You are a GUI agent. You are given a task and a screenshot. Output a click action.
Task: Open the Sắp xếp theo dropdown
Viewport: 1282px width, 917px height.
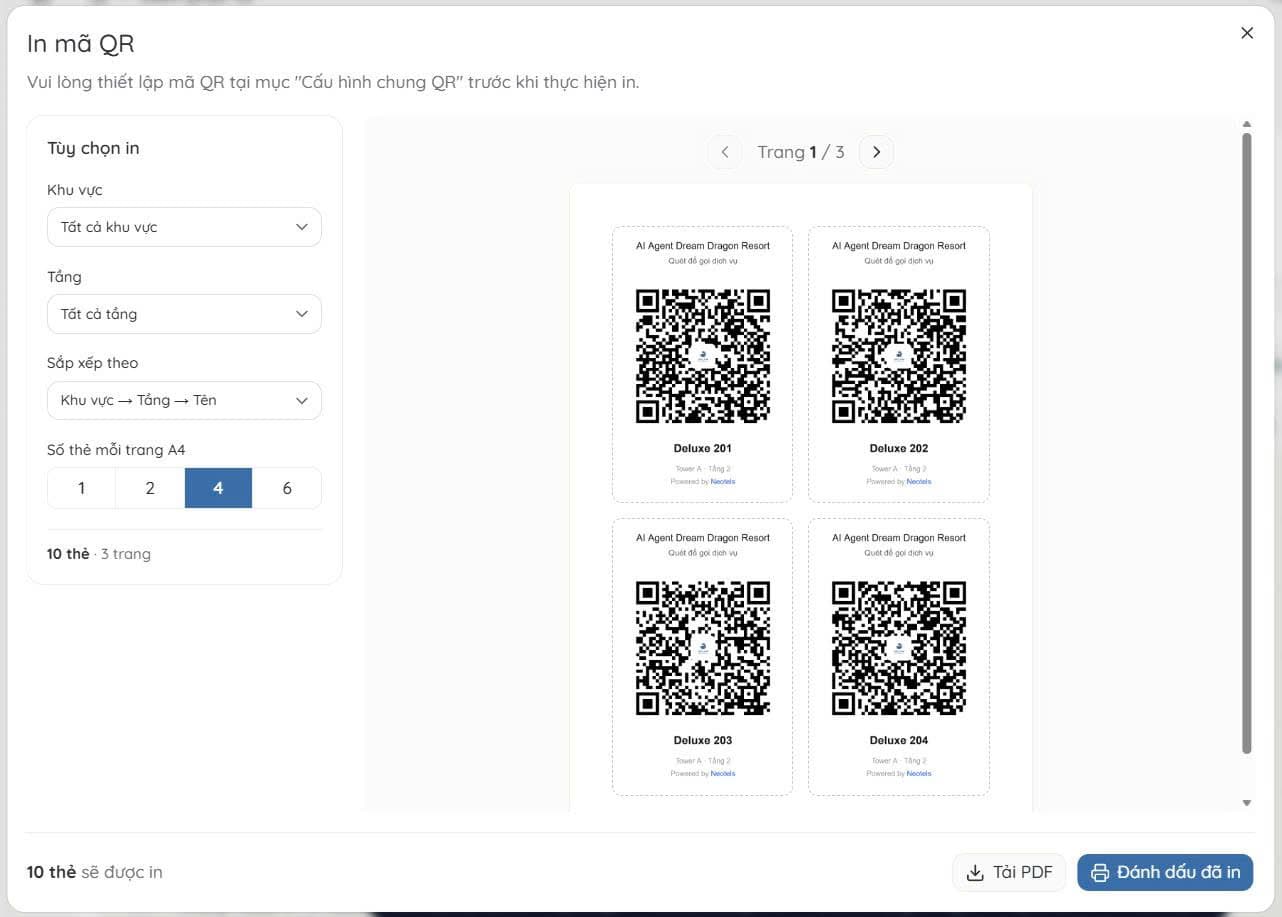(x=184, y=400)
